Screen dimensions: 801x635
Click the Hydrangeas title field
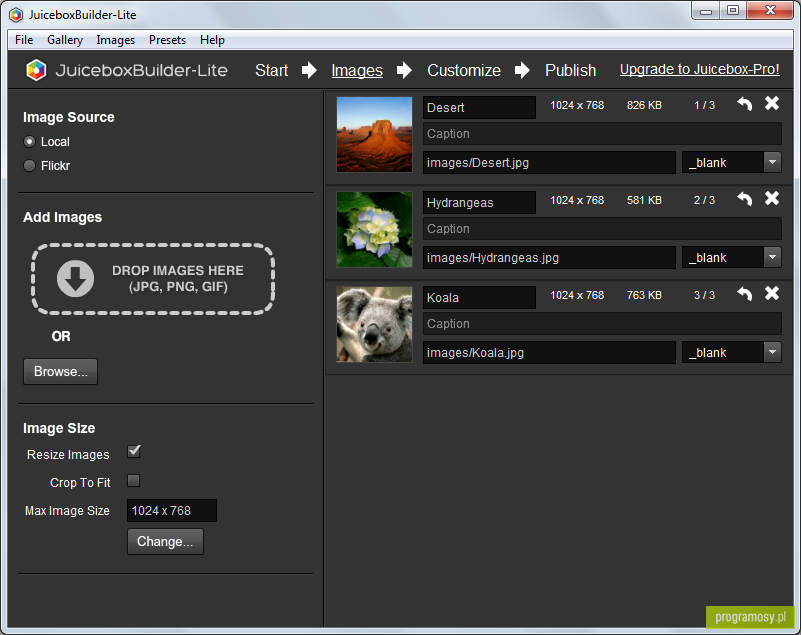click(x=479, y=203)
